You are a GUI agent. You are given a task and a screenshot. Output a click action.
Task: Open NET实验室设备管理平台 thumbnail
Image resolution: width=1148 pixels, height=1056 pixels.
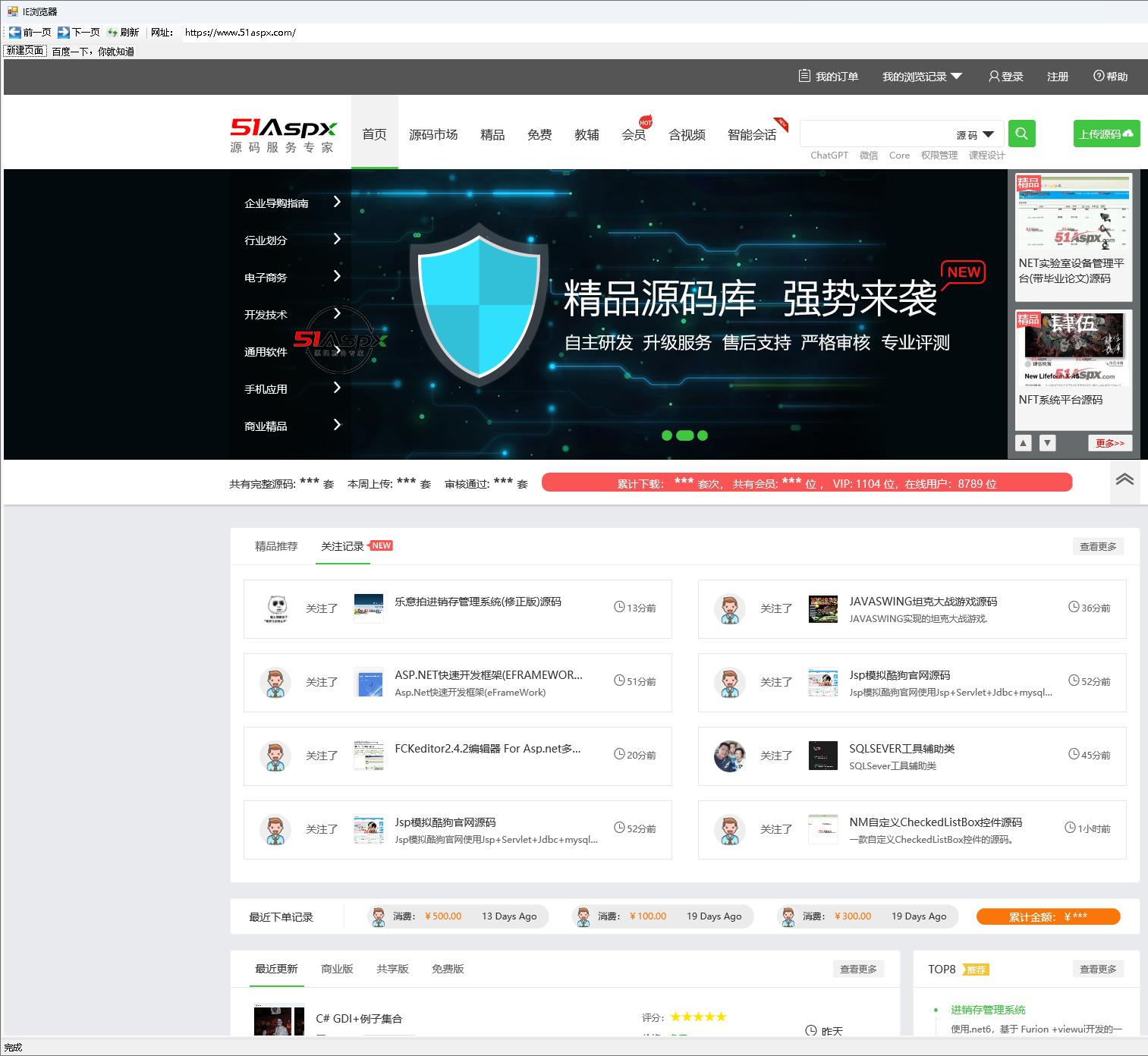click(1074, 215)
